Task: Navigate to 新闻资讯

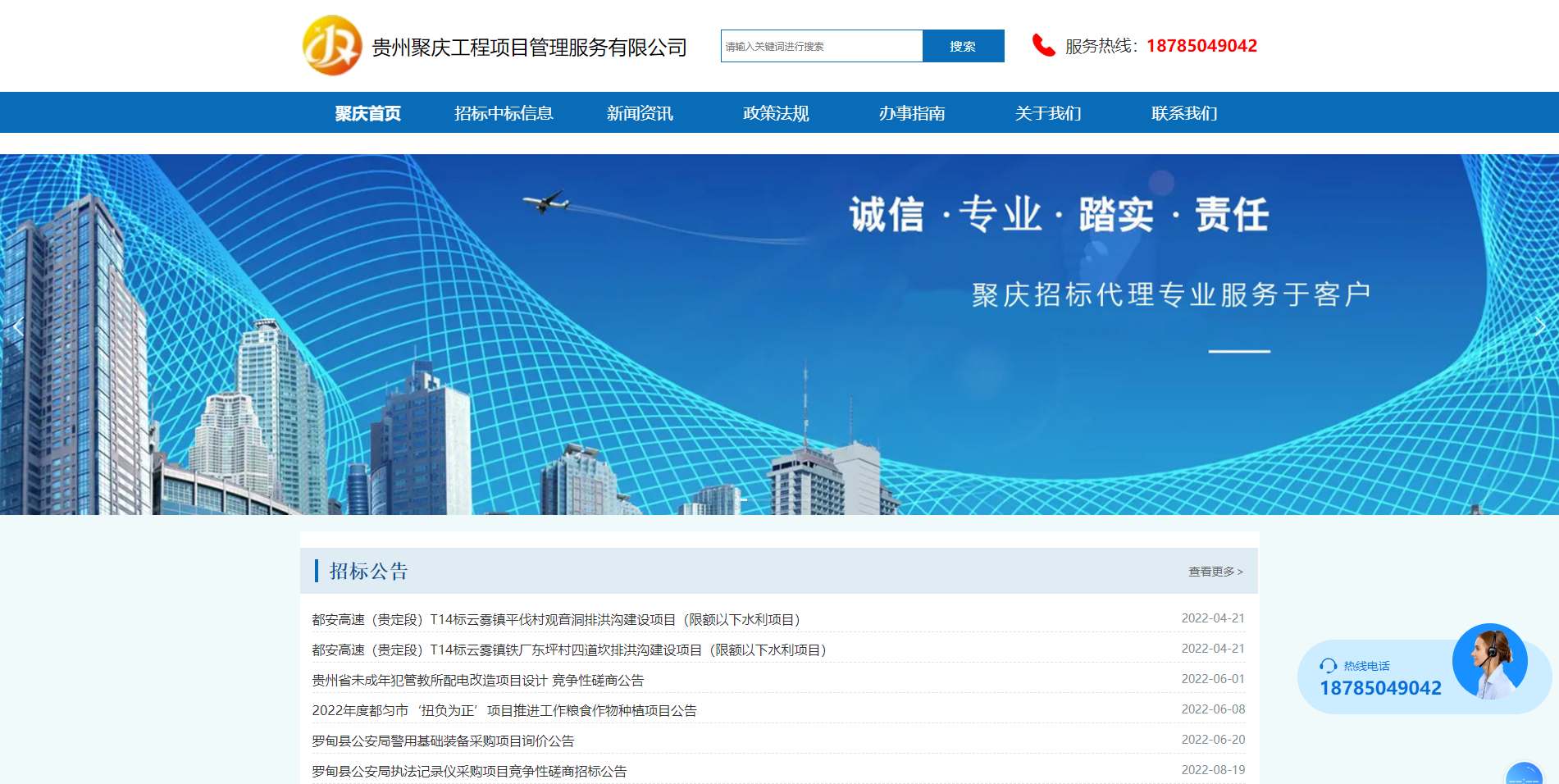Action: [x=640, y=113]
